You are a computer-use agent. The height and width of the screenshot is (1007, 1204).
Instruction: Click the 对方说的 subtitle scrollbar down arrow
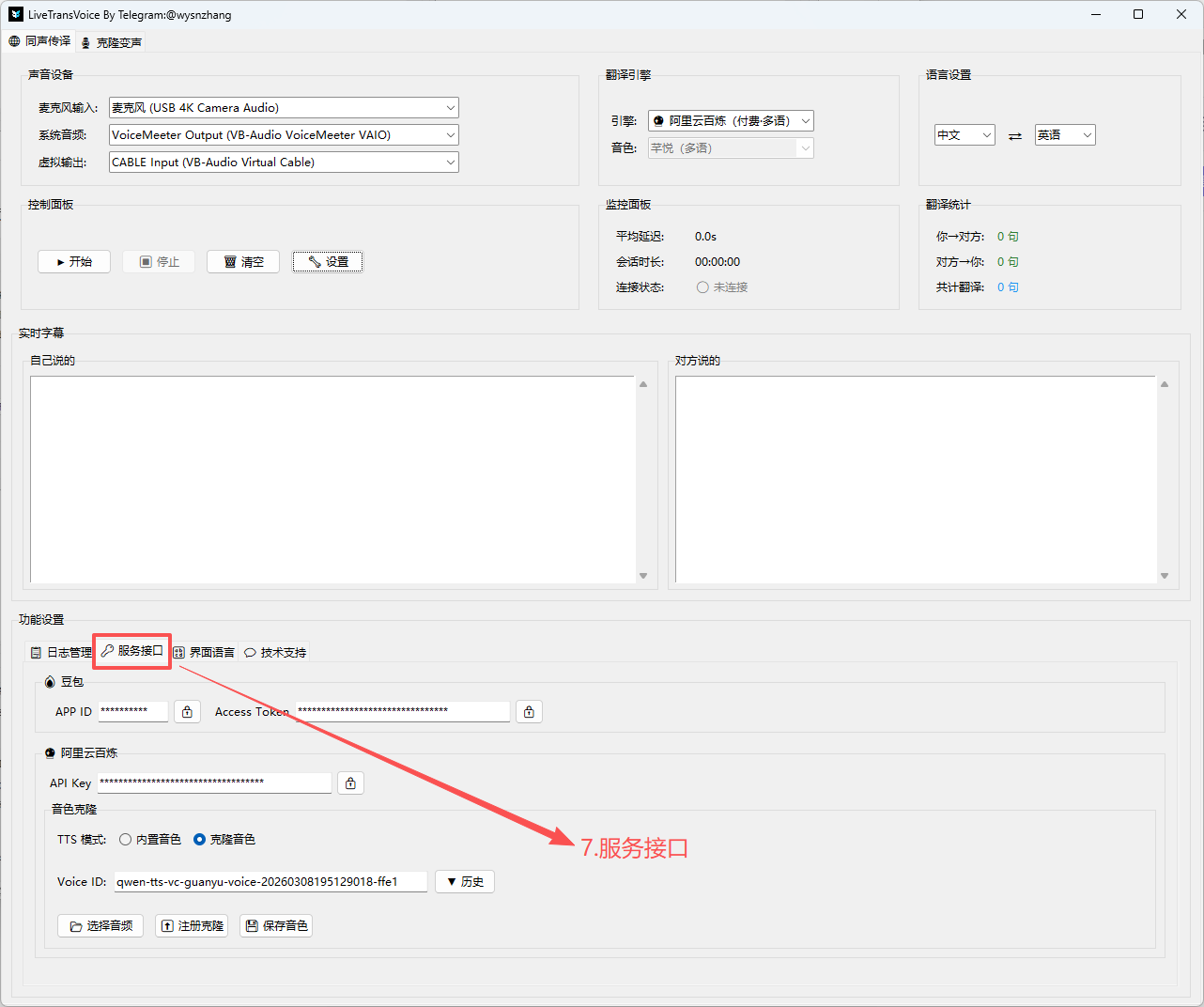click(1165, 576)
